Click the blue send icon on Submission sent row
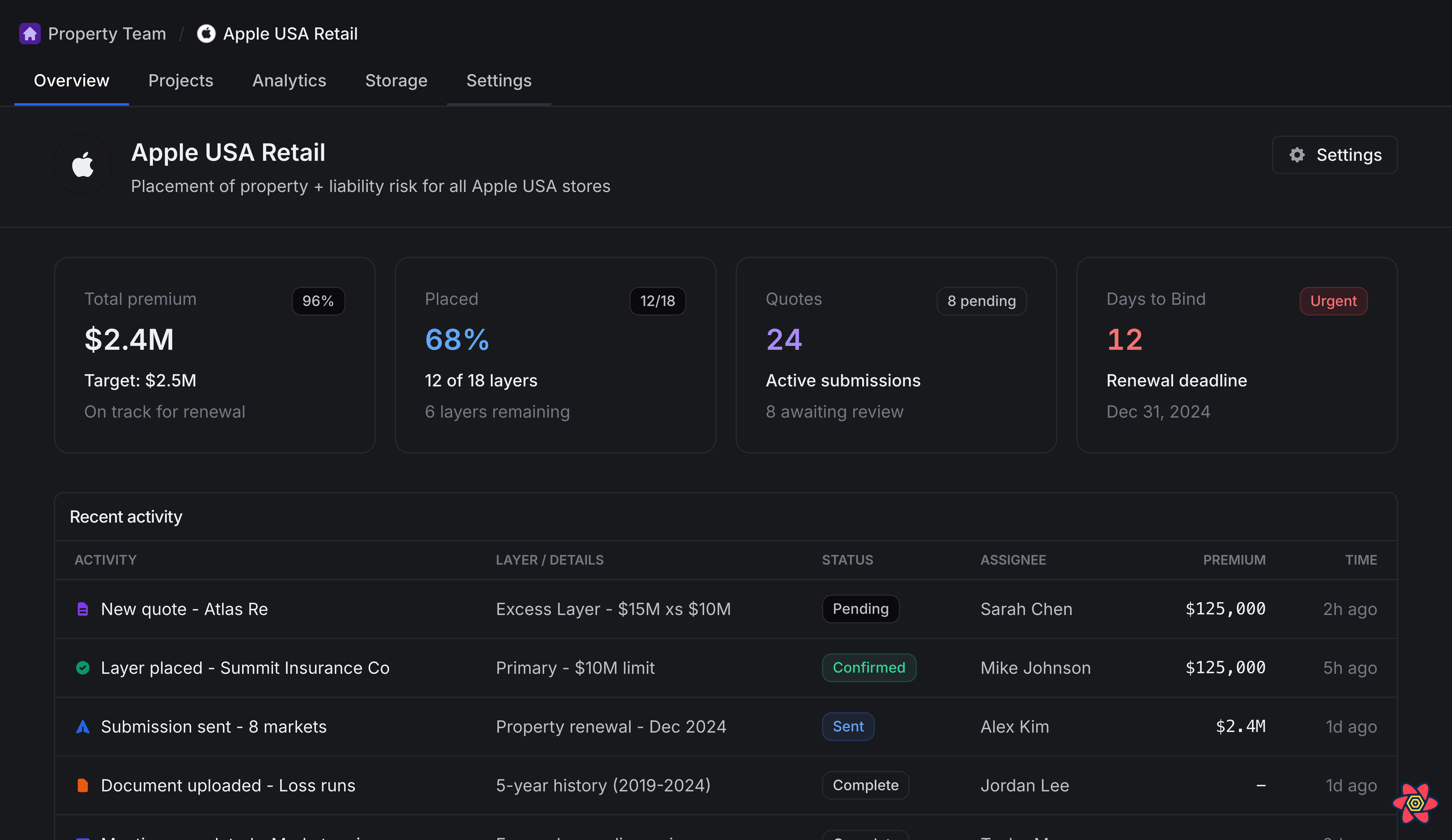The height and width of the screenshot is (840, 1452). click(x=83, y=727)
